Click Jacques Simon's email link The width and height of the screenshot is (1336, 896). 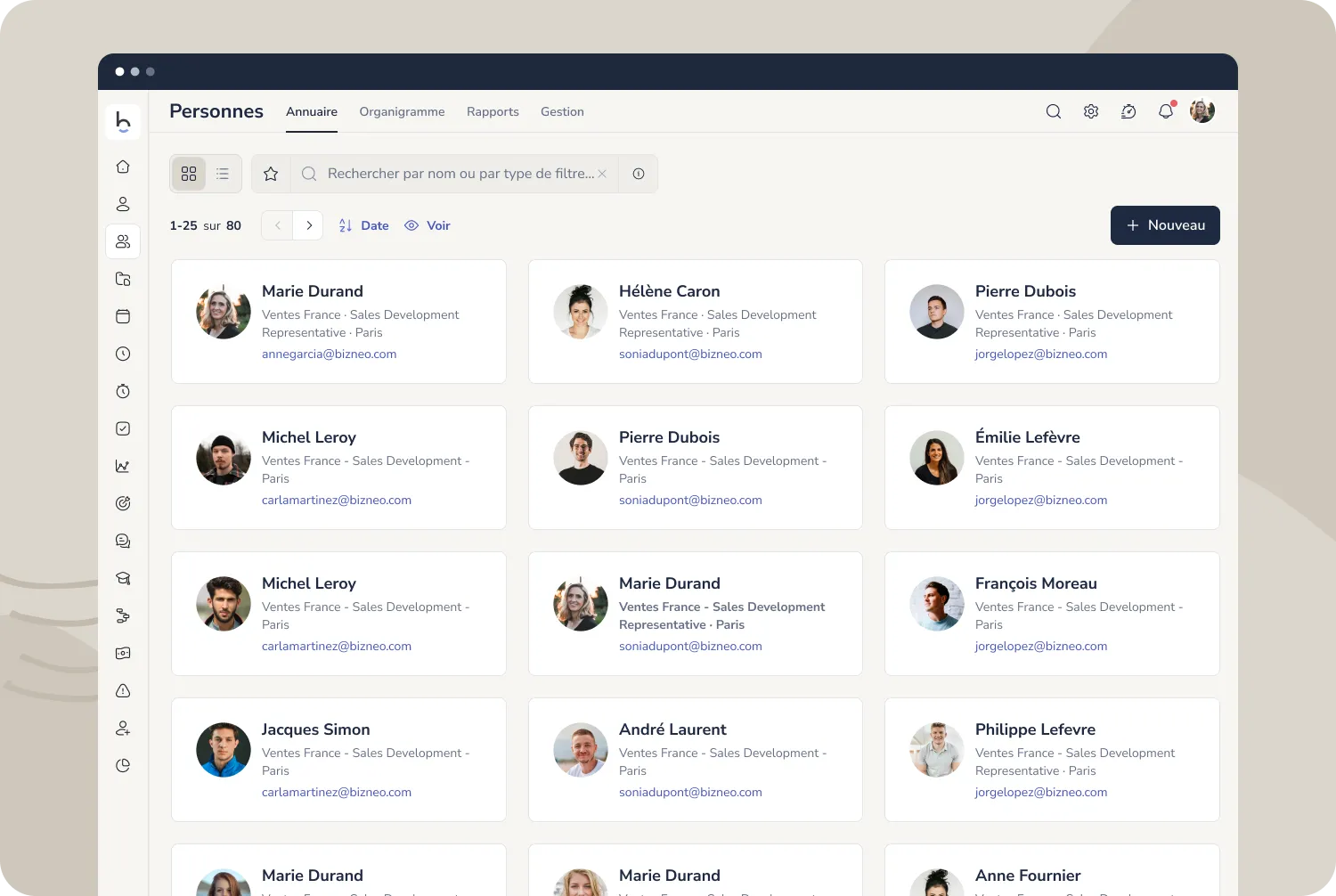337,792
